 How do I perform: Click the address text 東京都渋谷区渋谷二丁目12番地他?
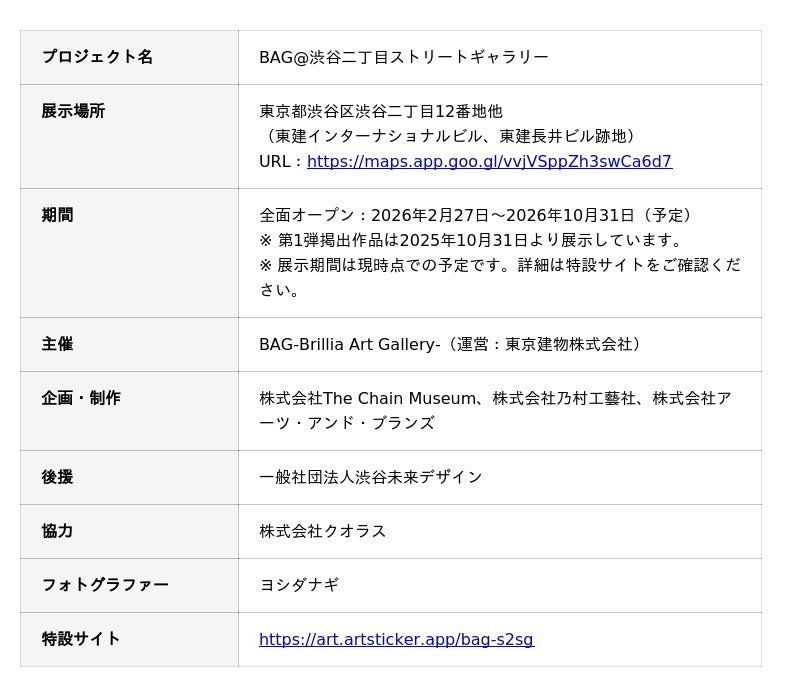[381, 111]
